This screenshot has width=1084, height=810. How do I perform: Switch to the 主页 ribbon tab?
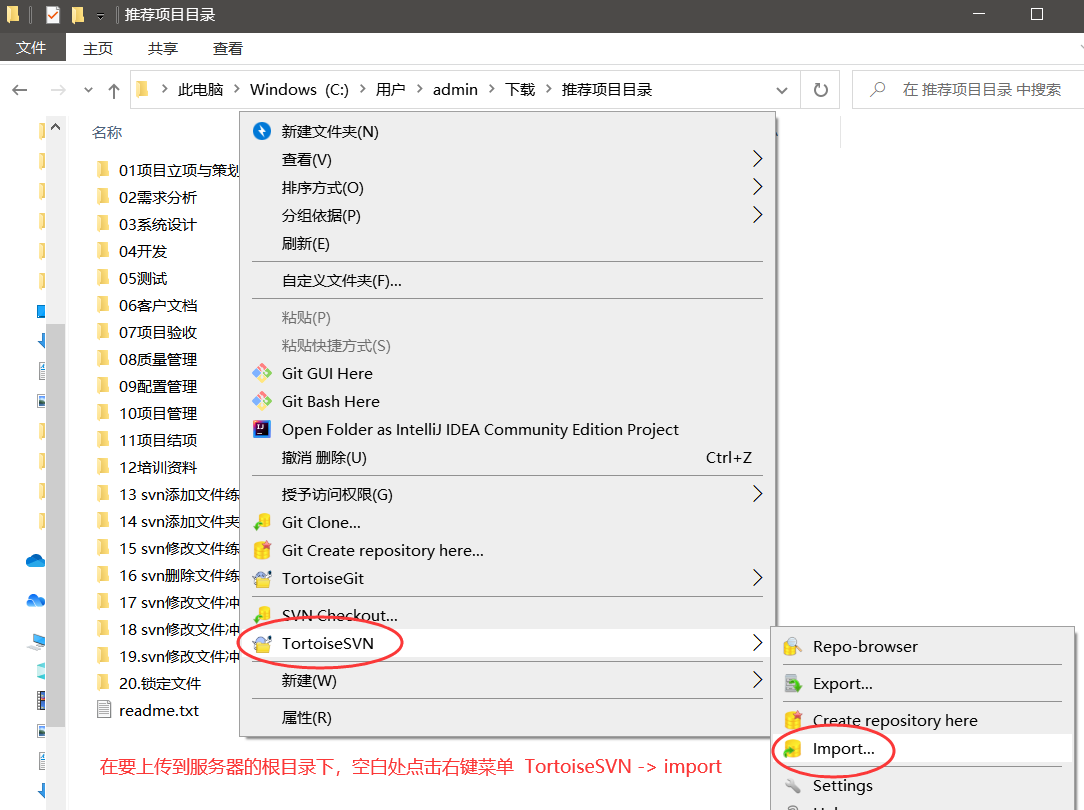[x=97, y=48]
